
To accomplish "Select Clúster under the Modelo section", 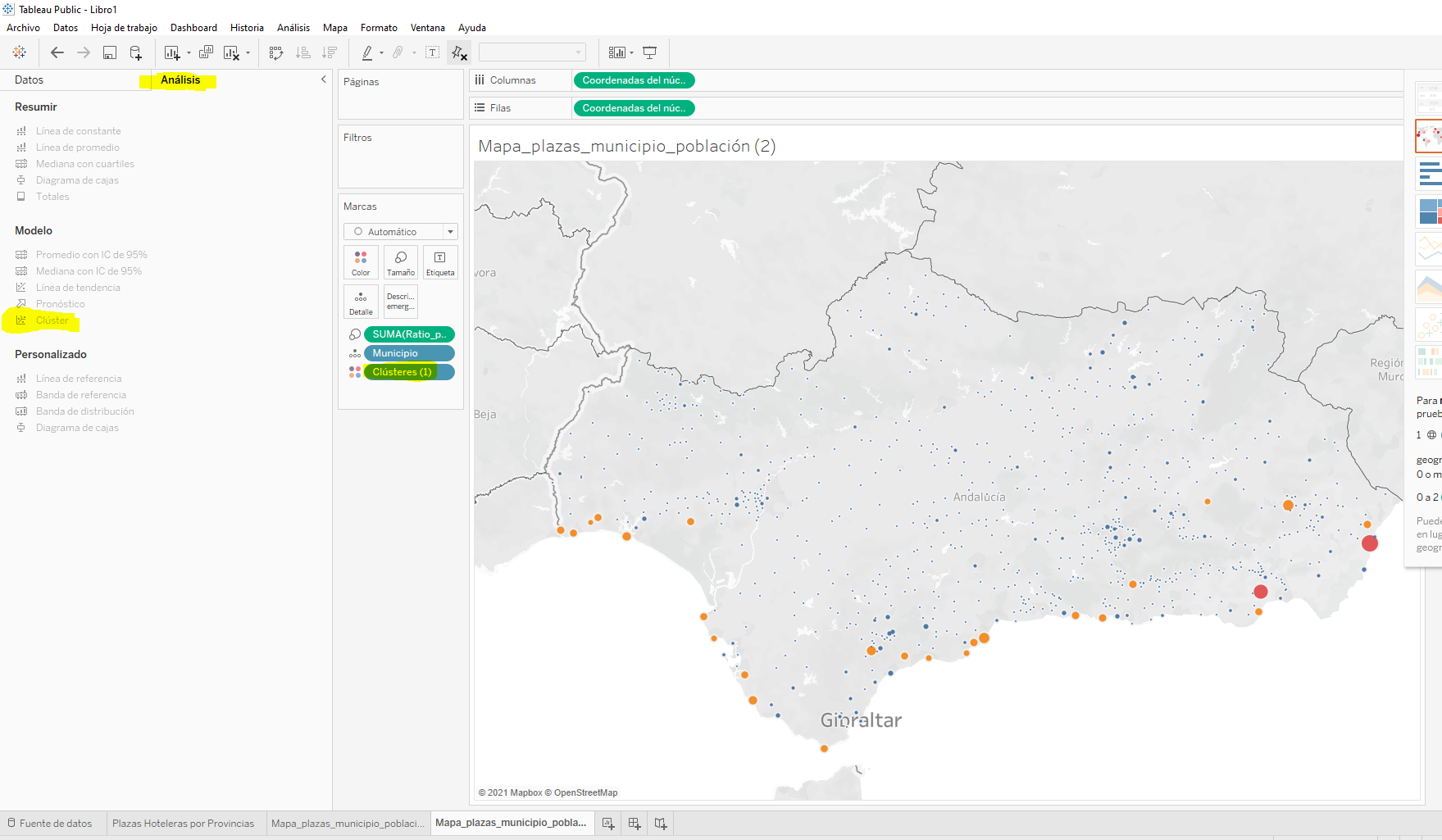I will pos(54,320).
